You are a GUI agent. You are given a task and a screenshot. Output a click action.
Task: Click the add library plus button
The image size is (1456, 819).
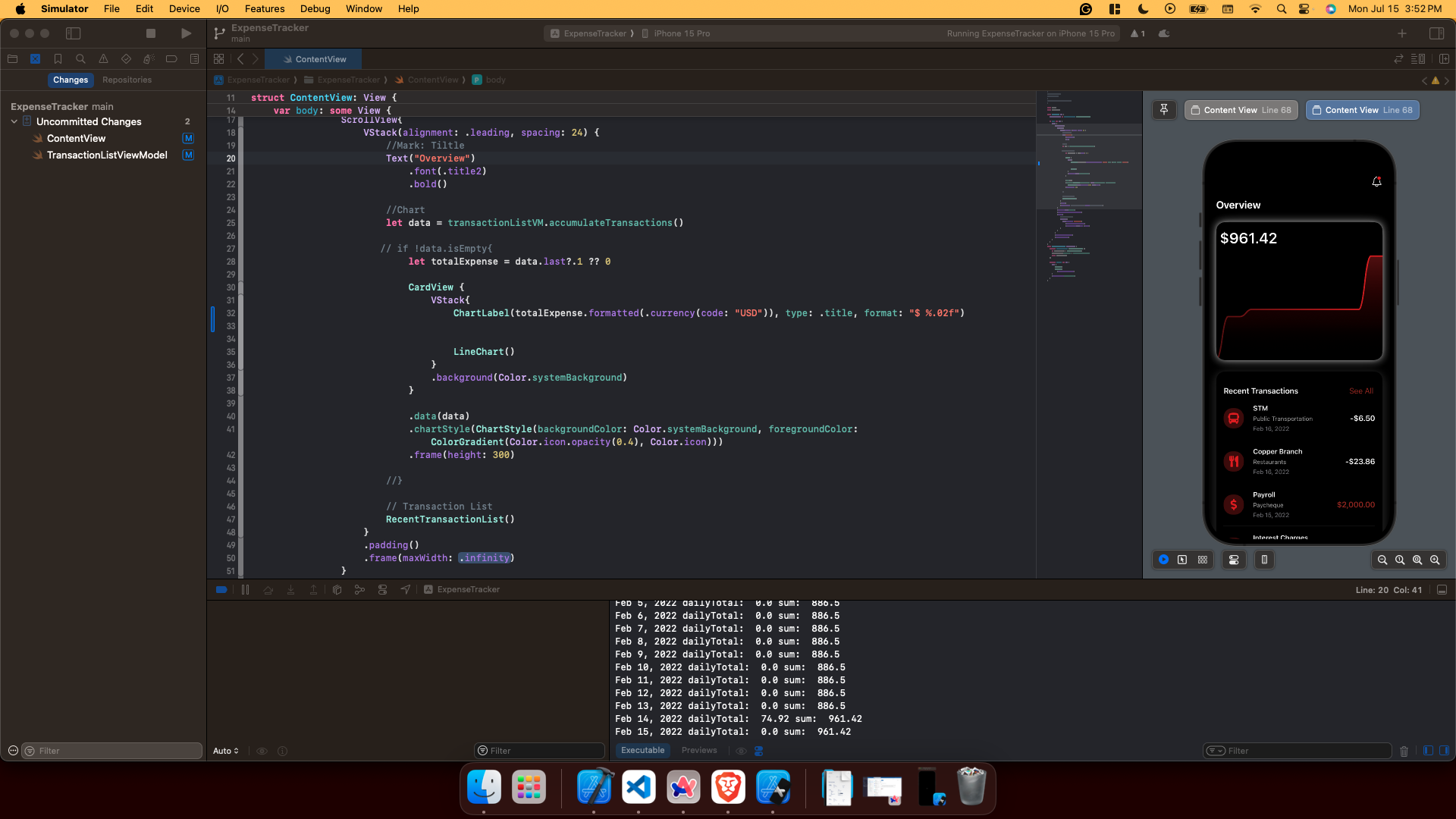pos(1402,33)
